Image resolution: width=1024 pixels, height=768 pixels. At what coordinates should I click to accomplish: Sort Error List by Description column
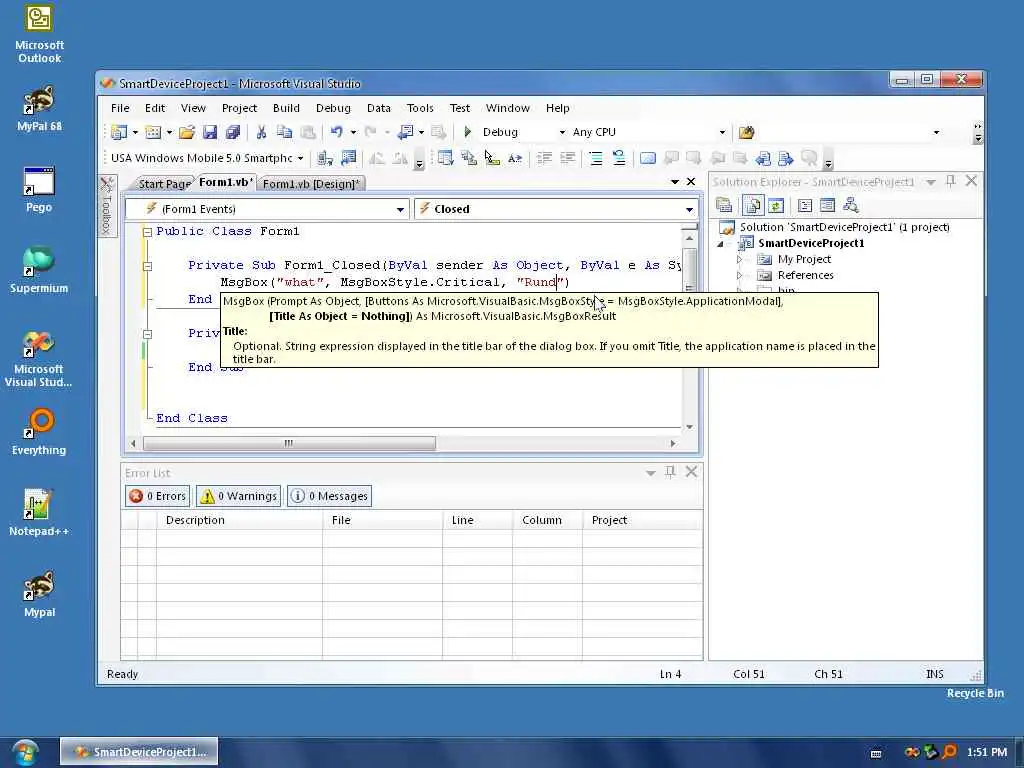click(x=239, y=520)
